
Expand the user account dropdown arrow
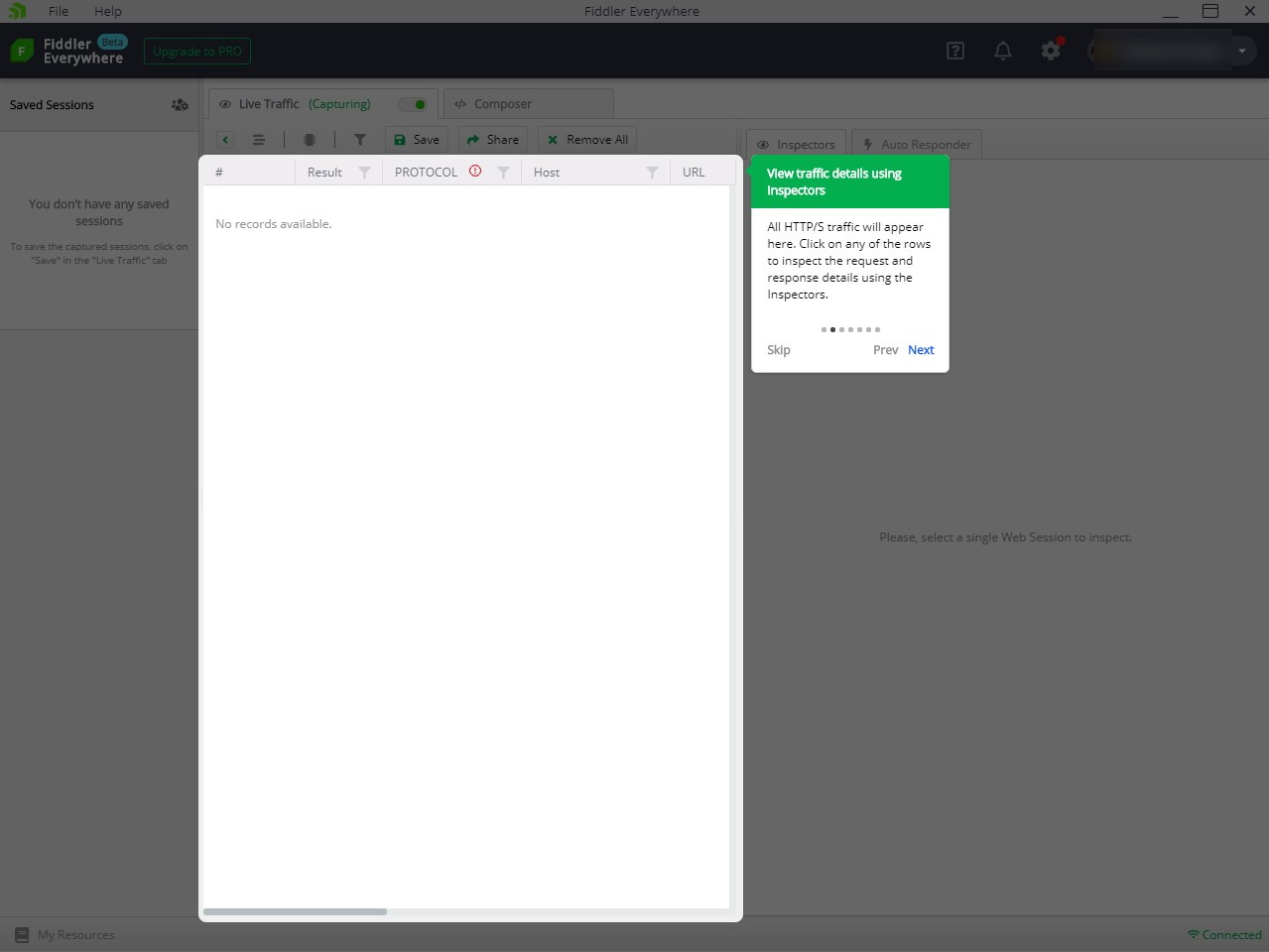(x=1242, y=51)
